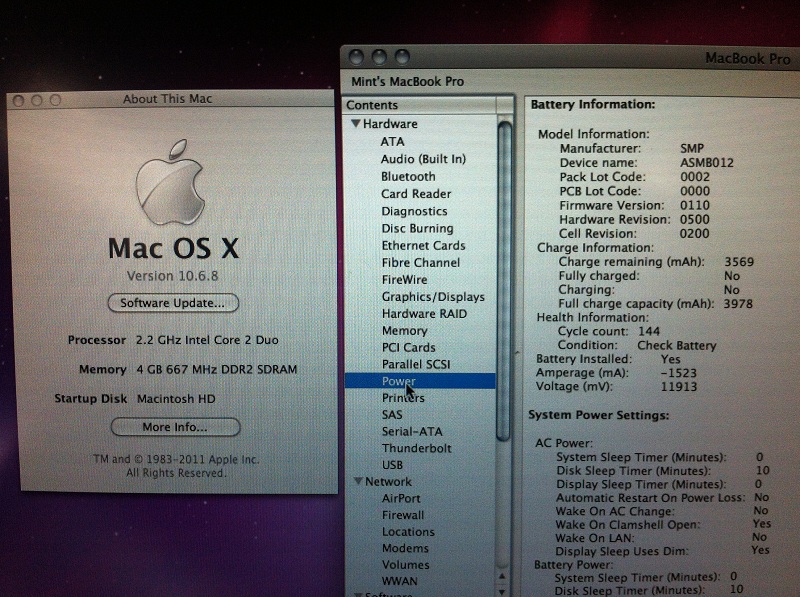Click the Contents column header
Screen dimensions: 800x597
[420, 105]
